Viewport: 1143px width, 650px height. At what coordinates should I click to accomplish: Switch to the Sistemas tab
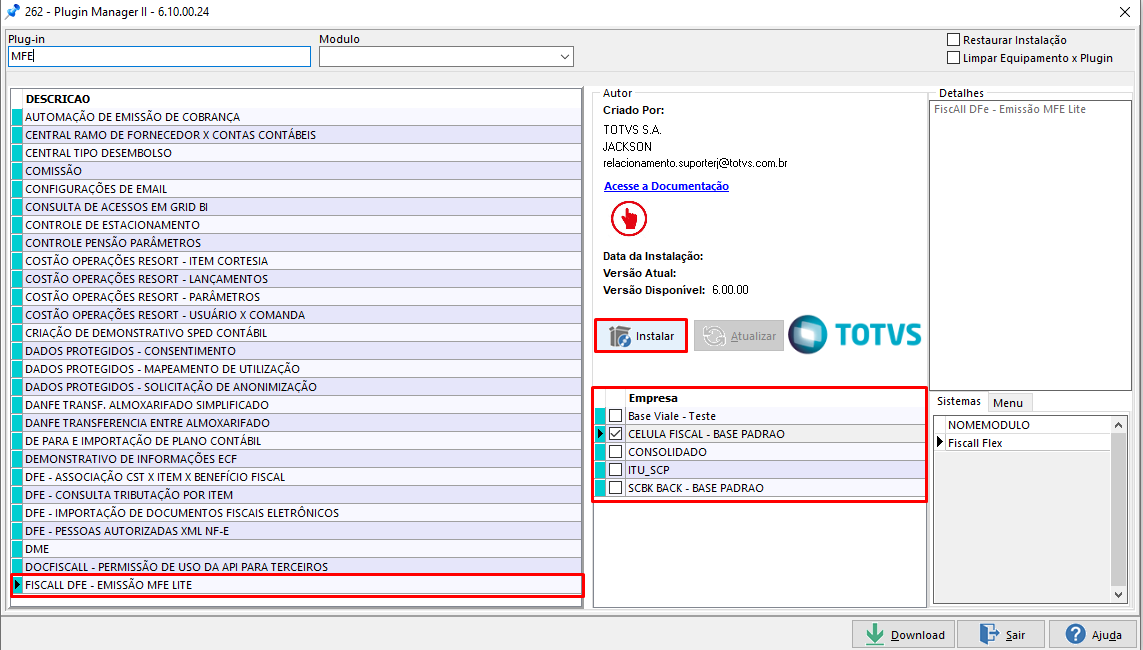pyautogui.click(x=959, y=402)
